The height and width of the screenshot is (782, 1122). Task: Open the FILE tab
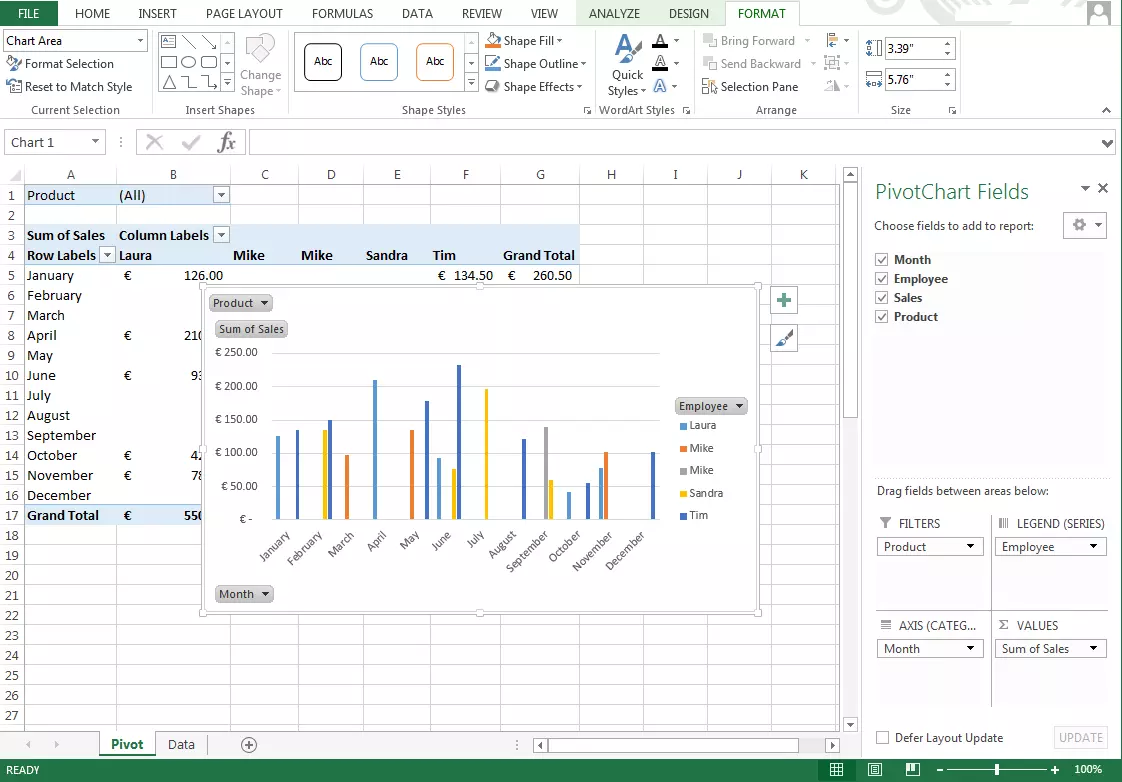pyautogui.click(x=29, y=14)
